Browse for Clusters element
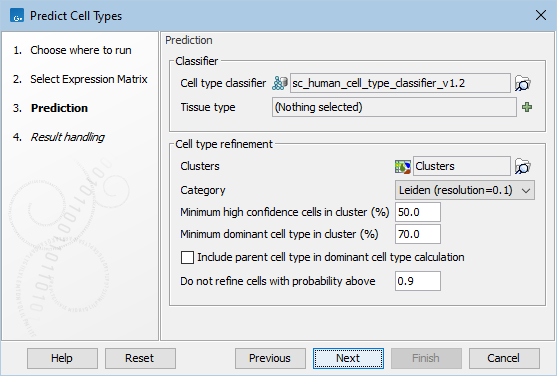 click(523, 166)
